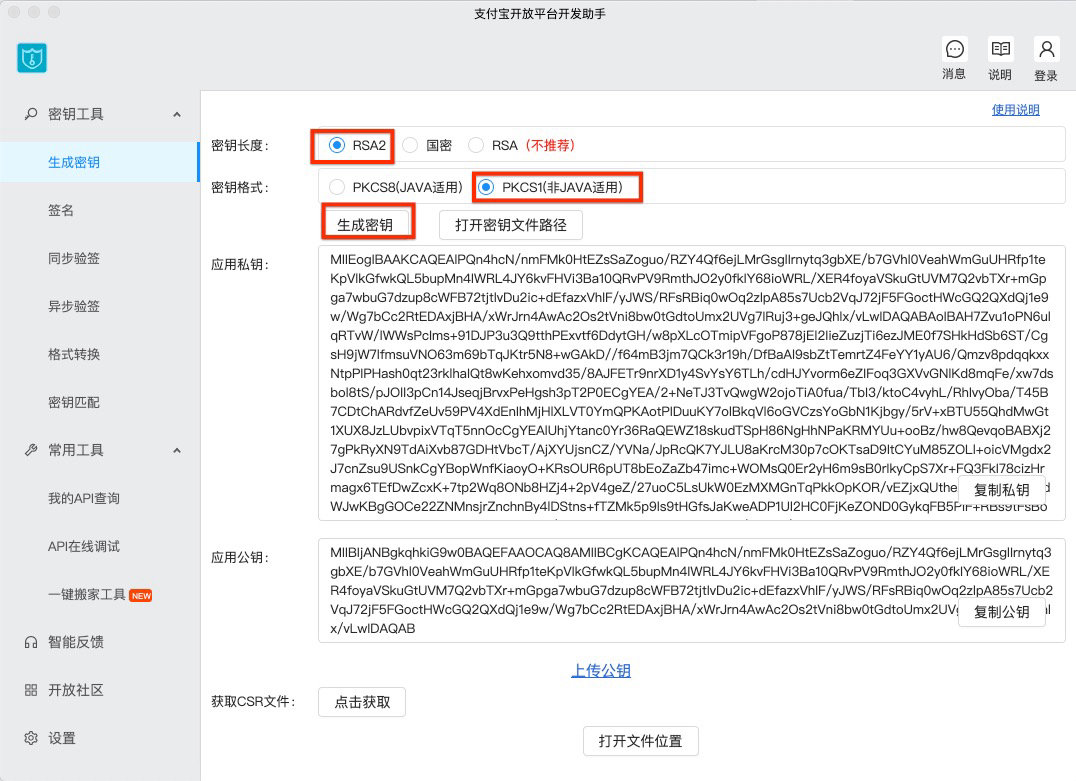Click the gear icon for 设置
Viewport: 1076px width, 781px height.
coord(31,738)
